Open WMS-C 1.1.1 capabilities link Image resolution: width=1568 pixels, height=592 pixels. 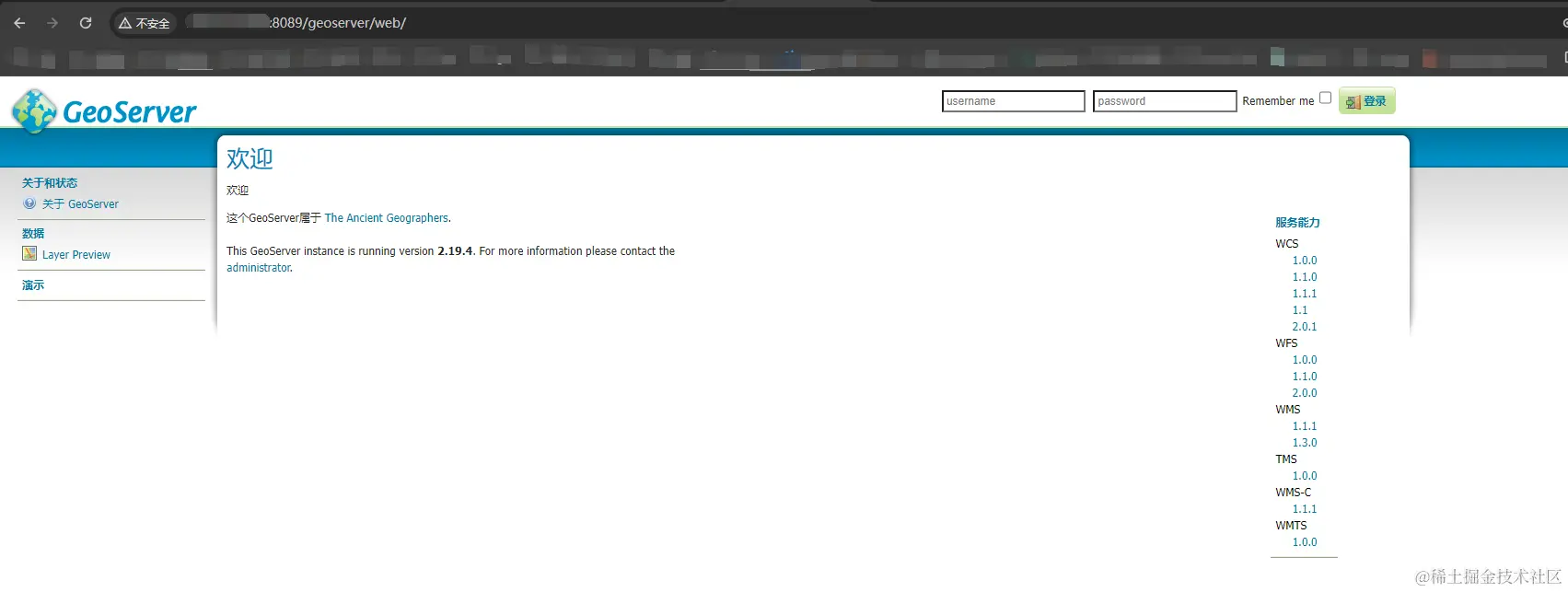pos(1305,509)
